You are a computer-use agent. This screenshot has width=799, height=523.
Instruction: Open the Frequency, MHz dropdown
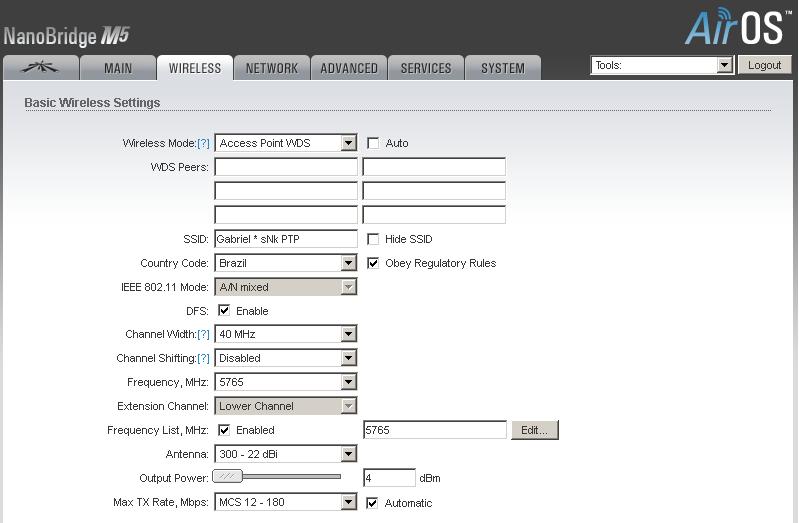tap(285, 382)
